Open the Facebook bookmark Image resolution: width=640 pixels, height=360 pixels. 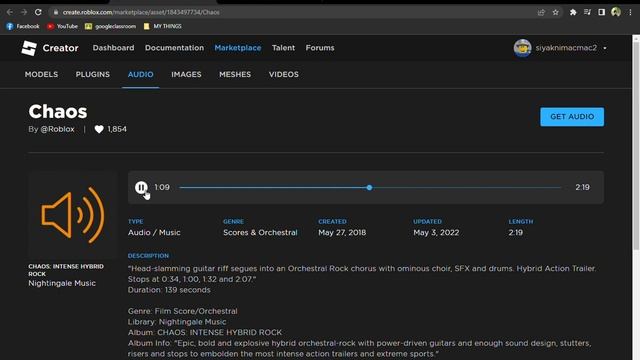point(23,26)
